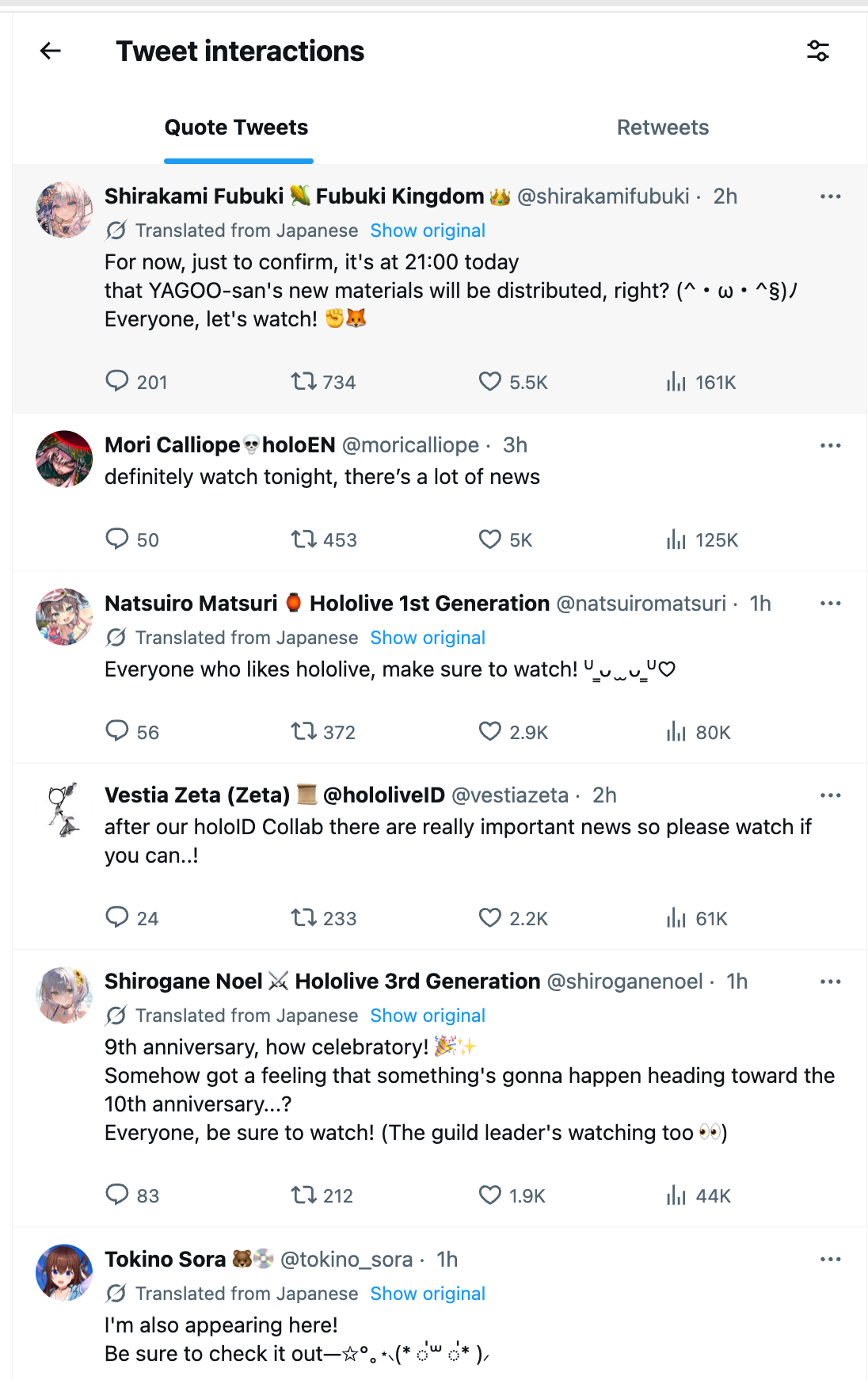Open Natsuiro Matsuri's profile avatar
This screenshot has height=1380, width=868.
64,616
